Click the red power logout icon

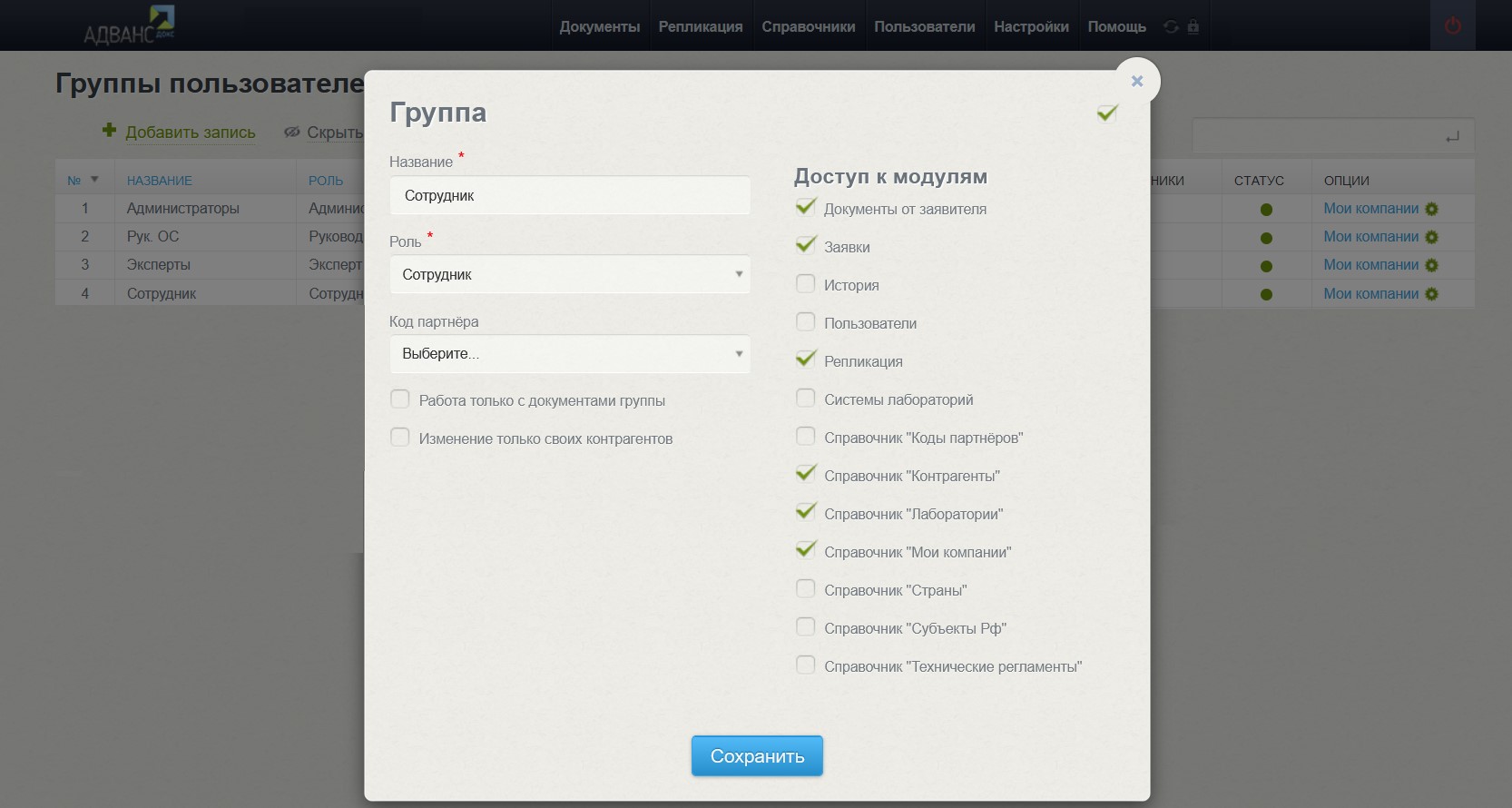click(x=1452, y=26)
